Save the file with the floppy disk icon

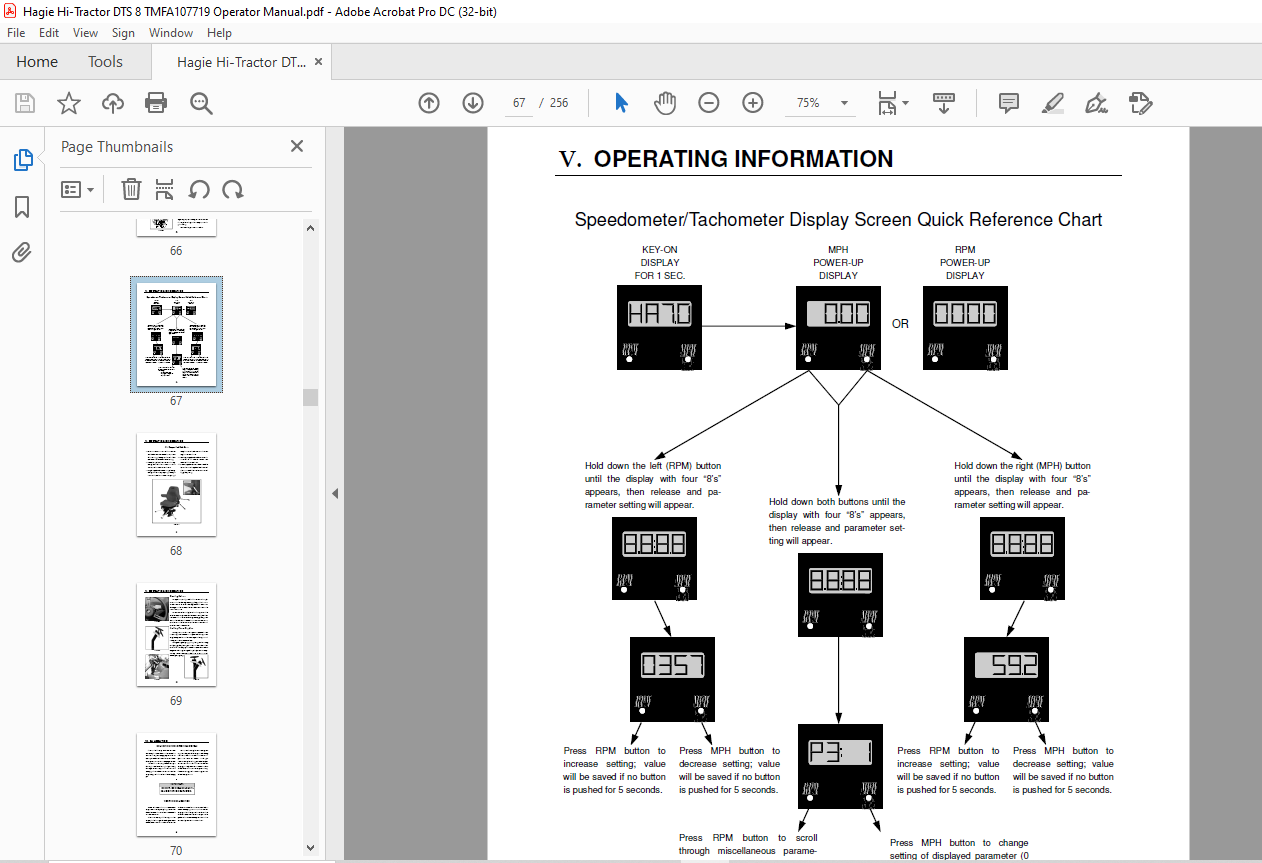pyautogui.click(x=25, y=103)
